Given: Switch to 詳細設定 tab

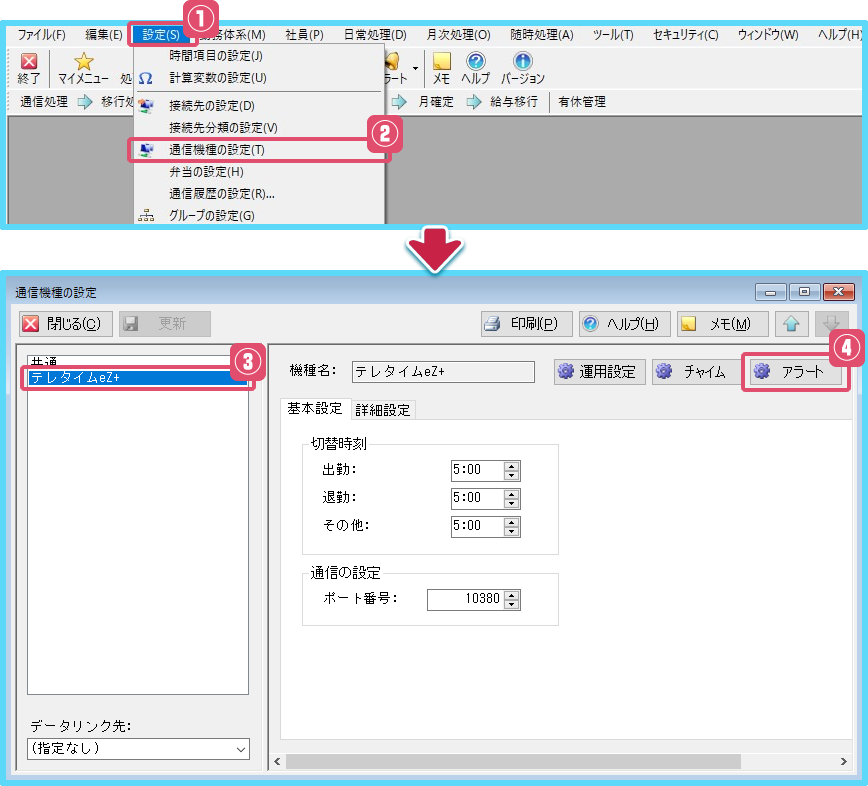Looking at the screenshot, I should click(383, 409).
